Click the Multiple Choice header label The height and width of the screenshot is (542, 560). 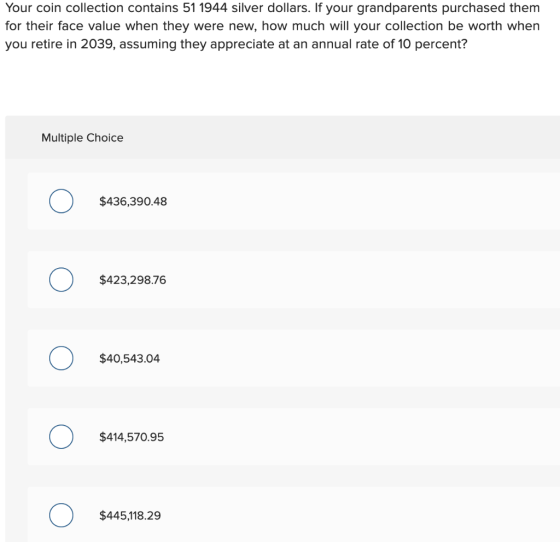(82, 138)
